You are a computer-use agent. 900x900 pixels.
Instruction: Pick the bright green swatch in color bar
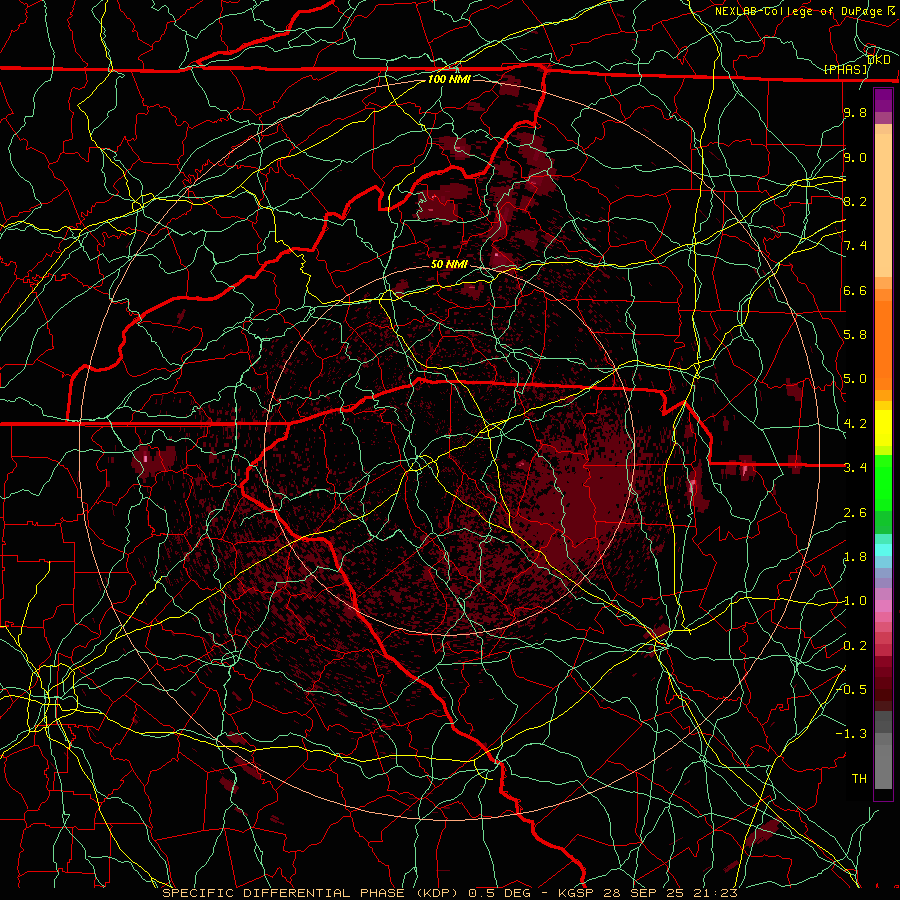[x=883, y=484]
